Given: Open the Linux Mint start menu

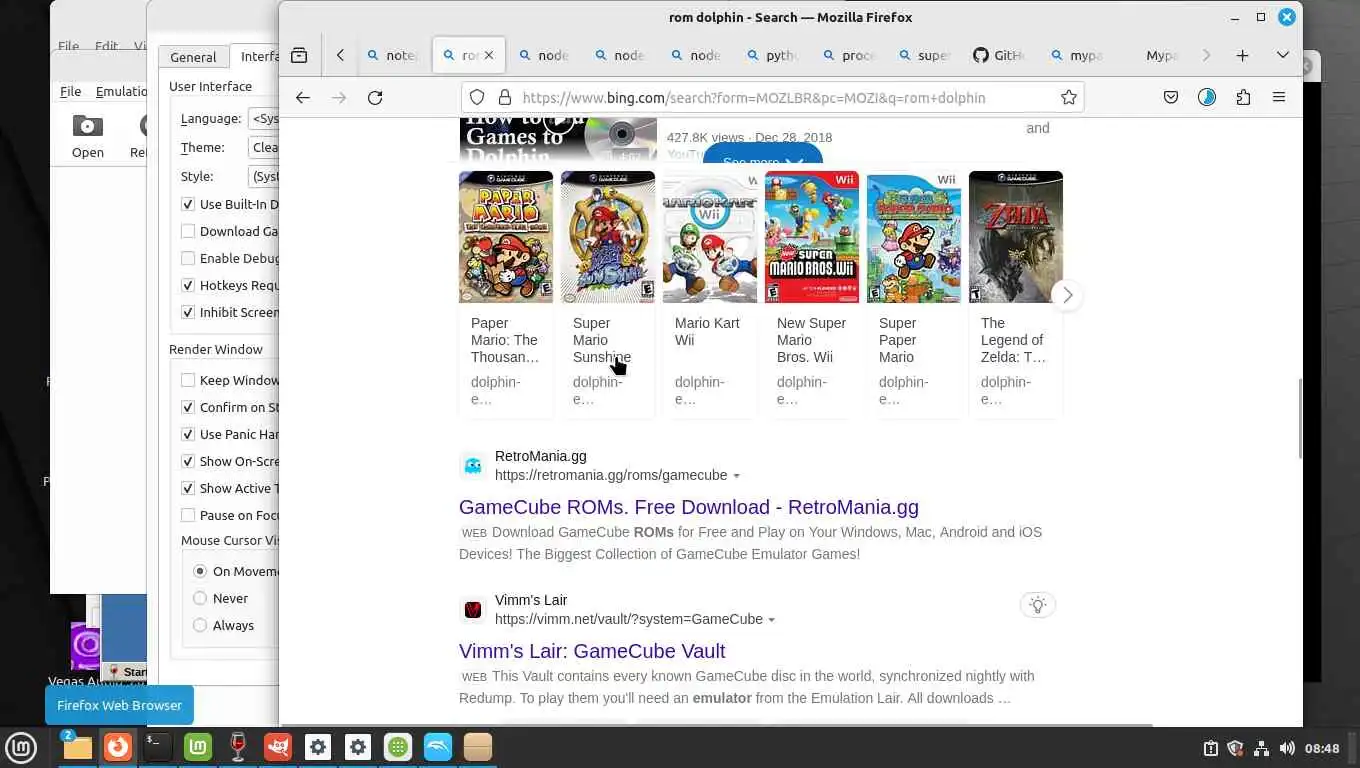Looking at the screenshot, I should coord(21,747).
